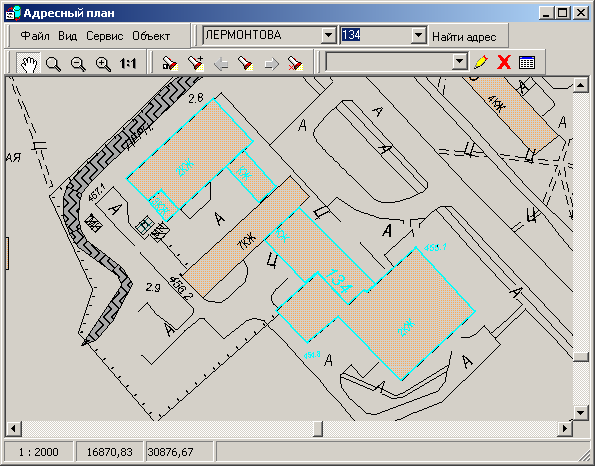Click the yellow pencil edit icon
The height and width of the screenshot is (466, 595).
(481, 62)
